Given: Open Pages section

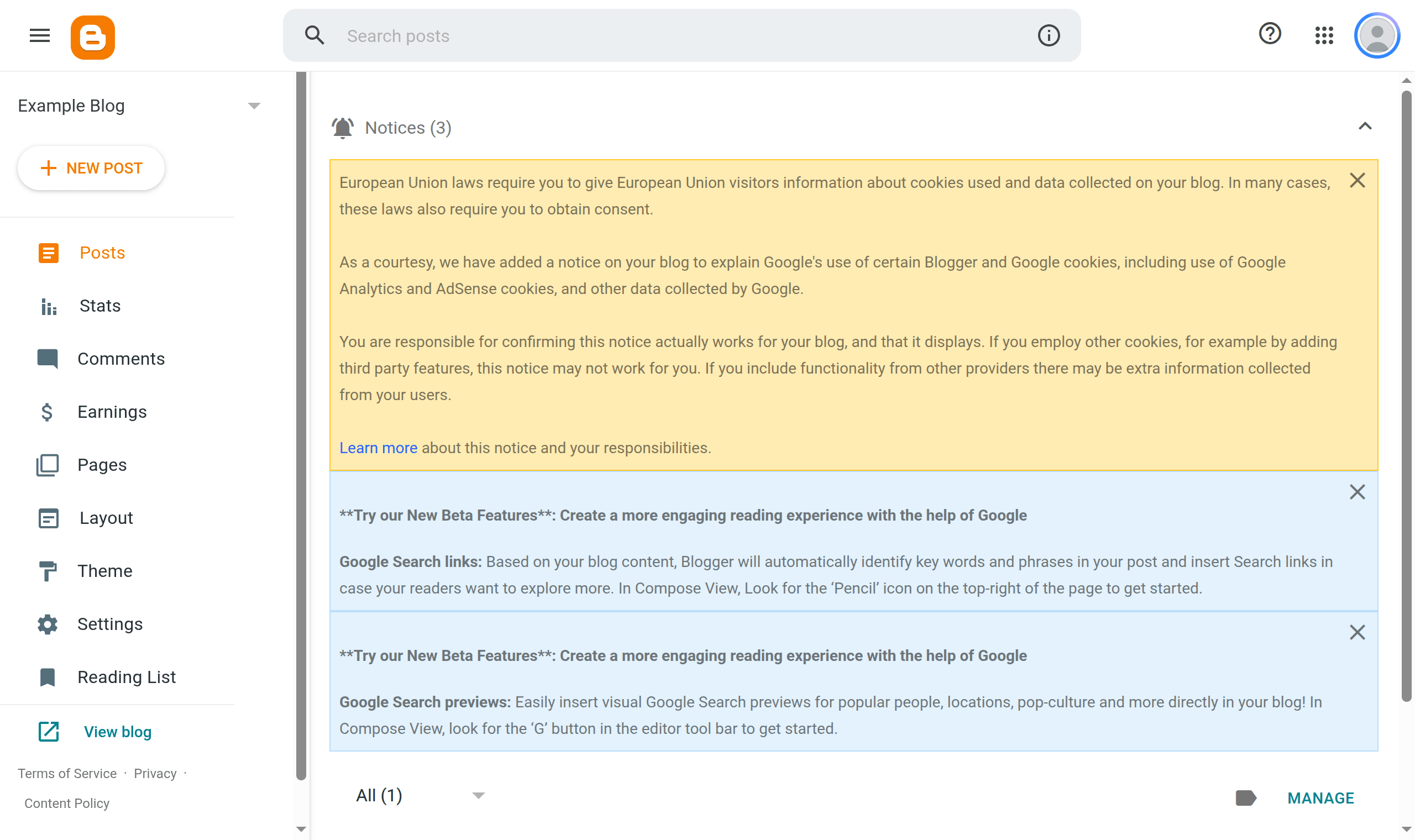Looking at the screenshot, I should [x=102, y=465].
